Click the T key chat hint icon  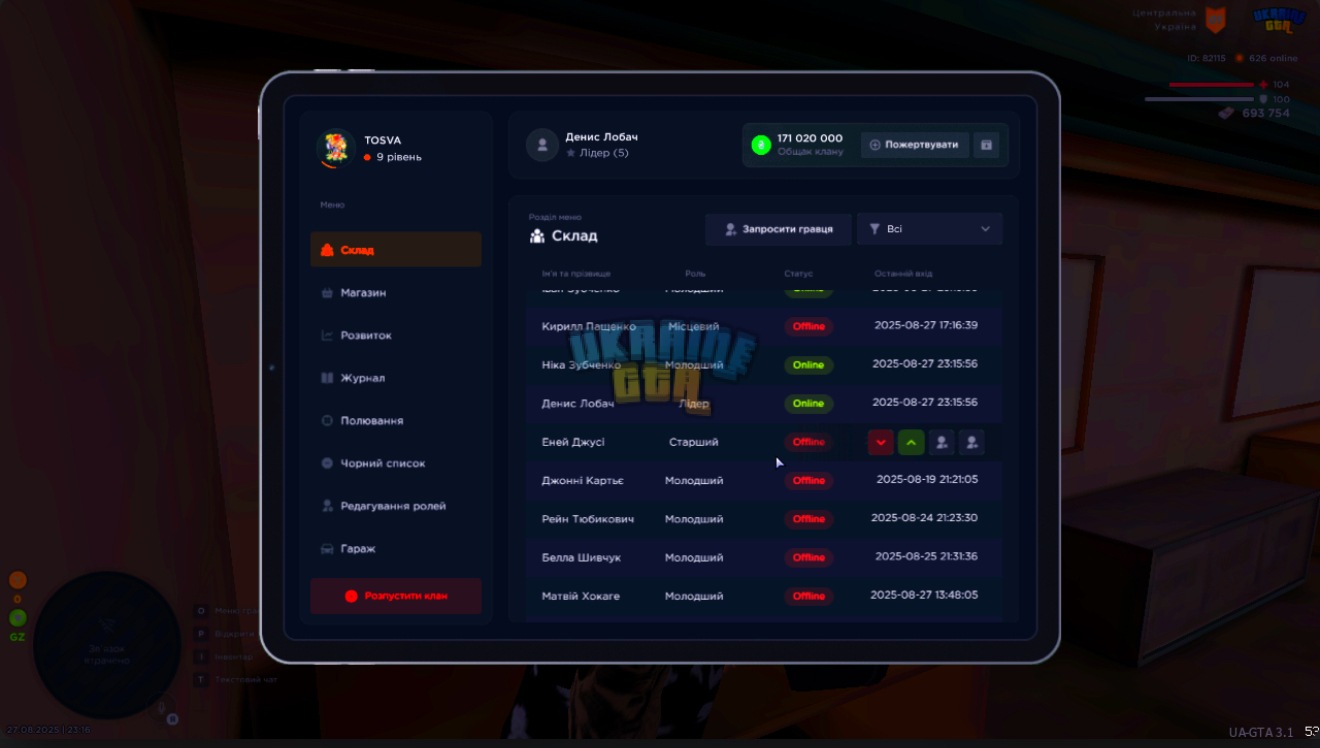pos(200,679)
